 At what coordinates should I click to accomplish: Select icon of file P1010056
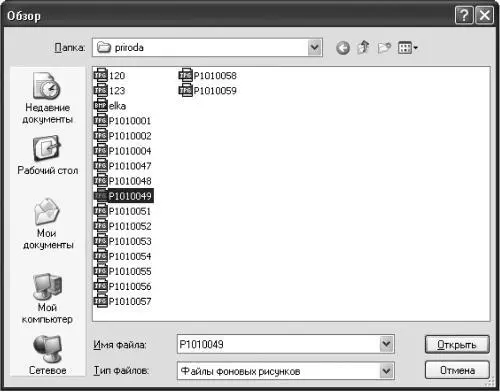point(101,286)
